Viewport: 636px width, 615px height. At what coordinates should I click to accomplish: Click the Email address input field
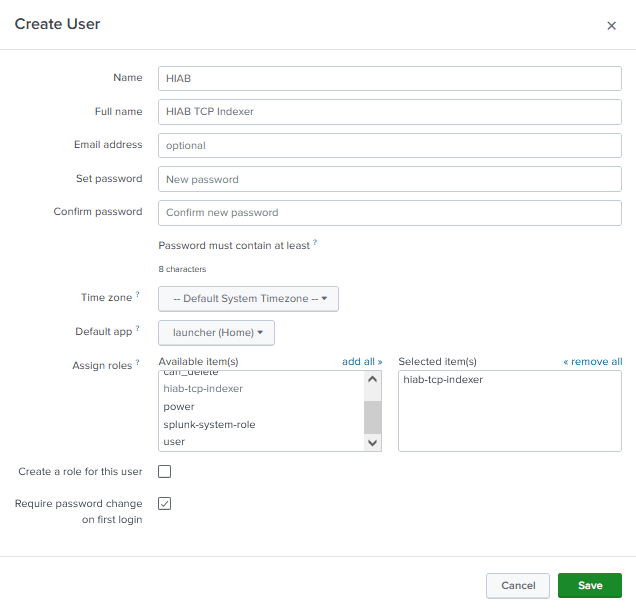[x=390, y=145]
